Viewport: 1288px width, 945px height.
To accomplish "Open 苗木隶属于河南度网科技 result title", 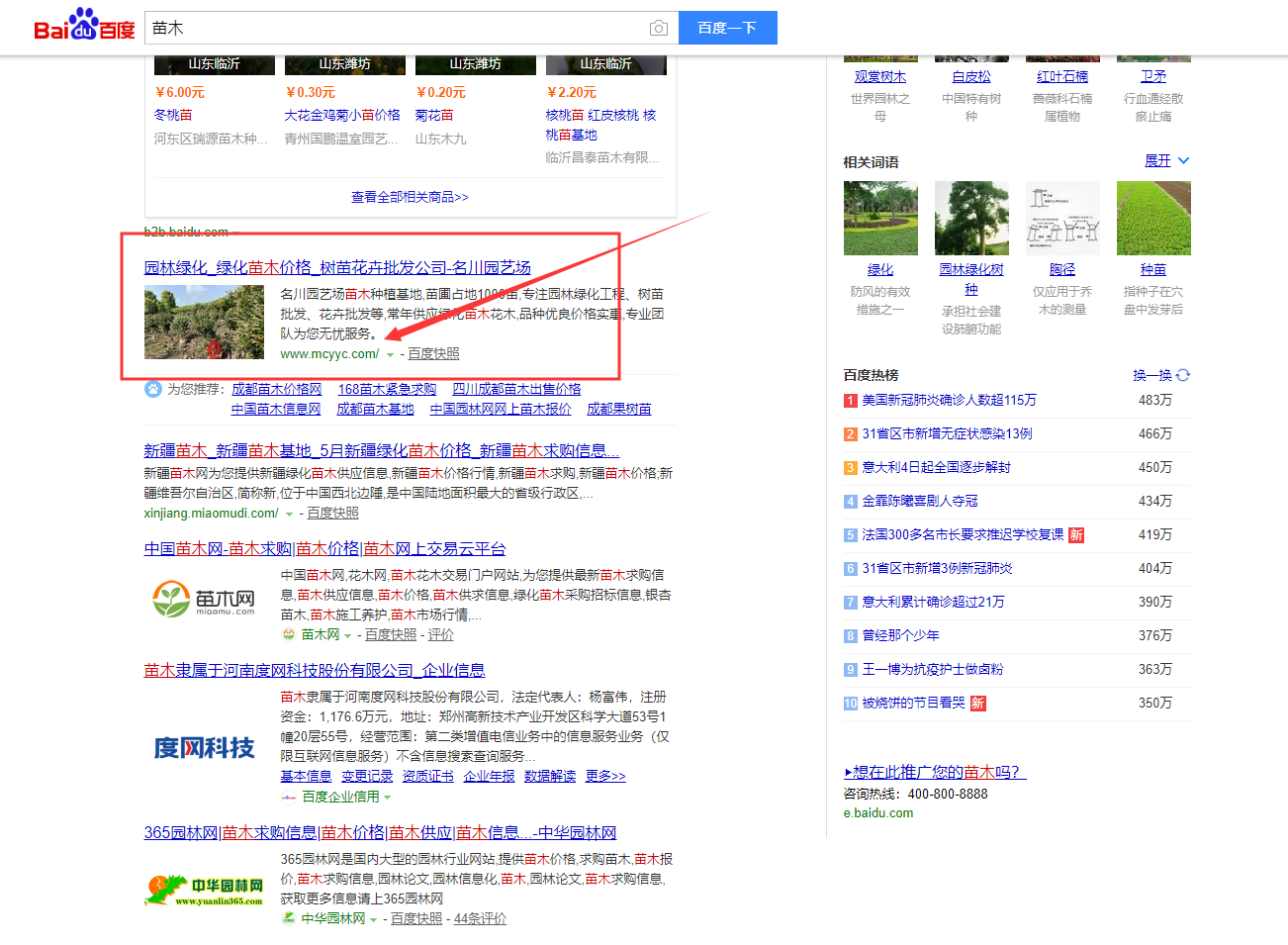I will click(315, 670).
